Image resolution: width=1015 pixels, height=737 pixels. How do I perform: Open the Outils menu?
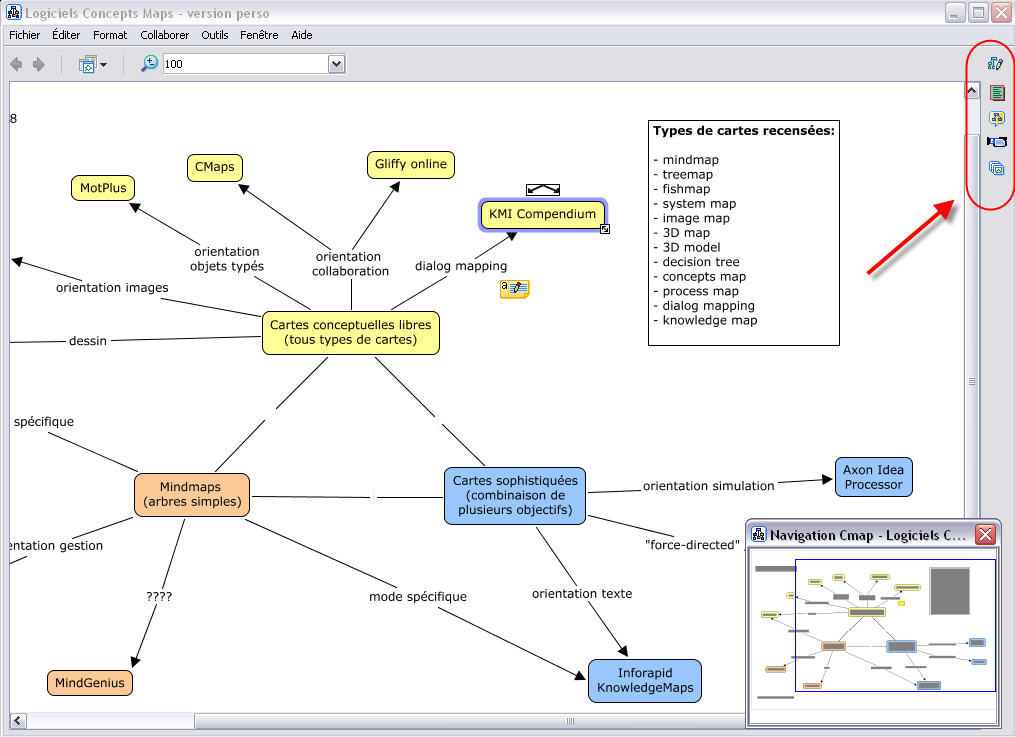click(x=214, y=35)
